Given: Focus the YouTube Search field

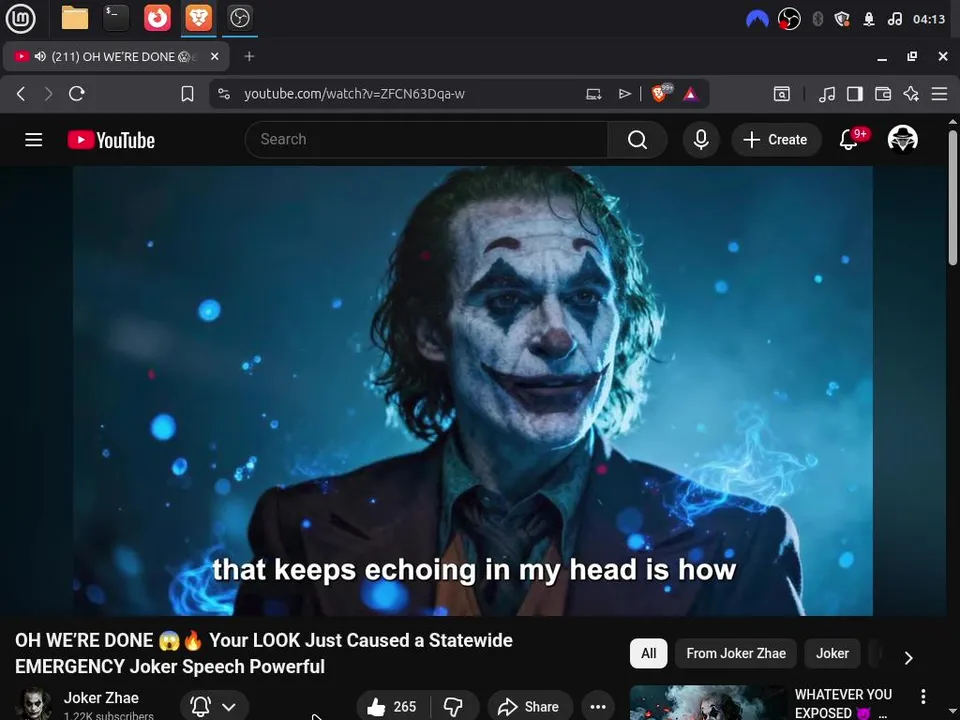Looking at the screenshot, I should [426, 140].
